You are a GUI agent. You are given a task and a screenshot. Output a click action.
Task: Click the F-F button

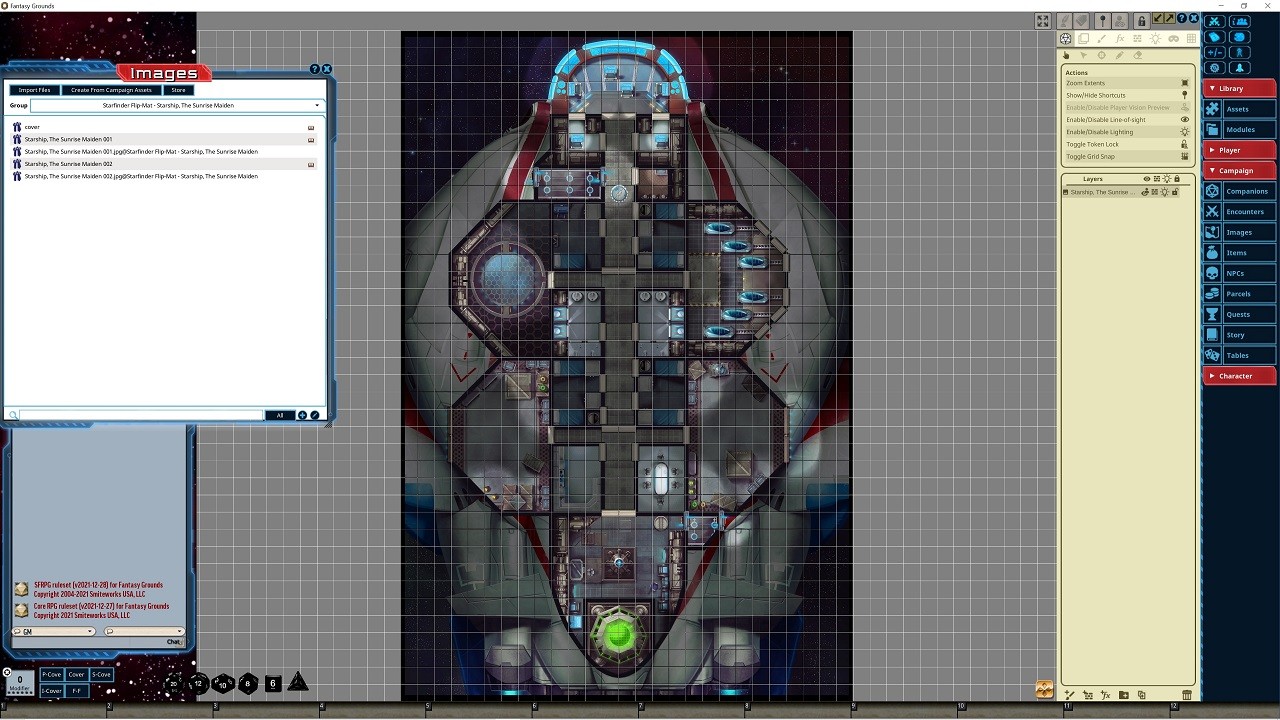[x=77, y=691]
